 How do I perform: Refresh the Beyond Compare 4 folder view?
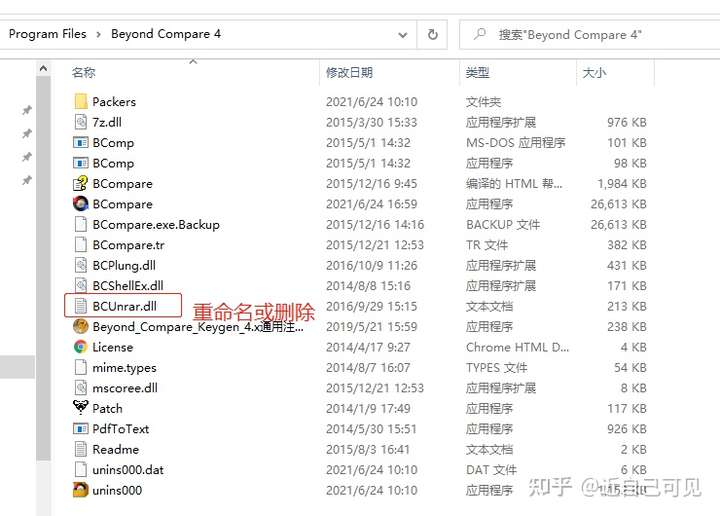pos(433,34)
